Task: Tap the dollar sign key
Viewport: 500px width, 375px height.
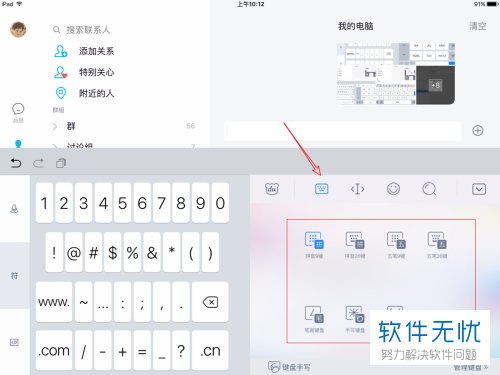Action: tap(113, 252)
